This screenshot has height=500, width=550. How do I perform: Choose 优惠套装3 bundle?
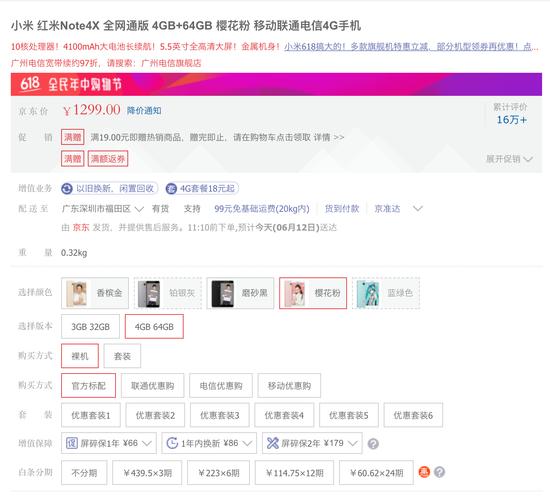click(x=220, y=415)
